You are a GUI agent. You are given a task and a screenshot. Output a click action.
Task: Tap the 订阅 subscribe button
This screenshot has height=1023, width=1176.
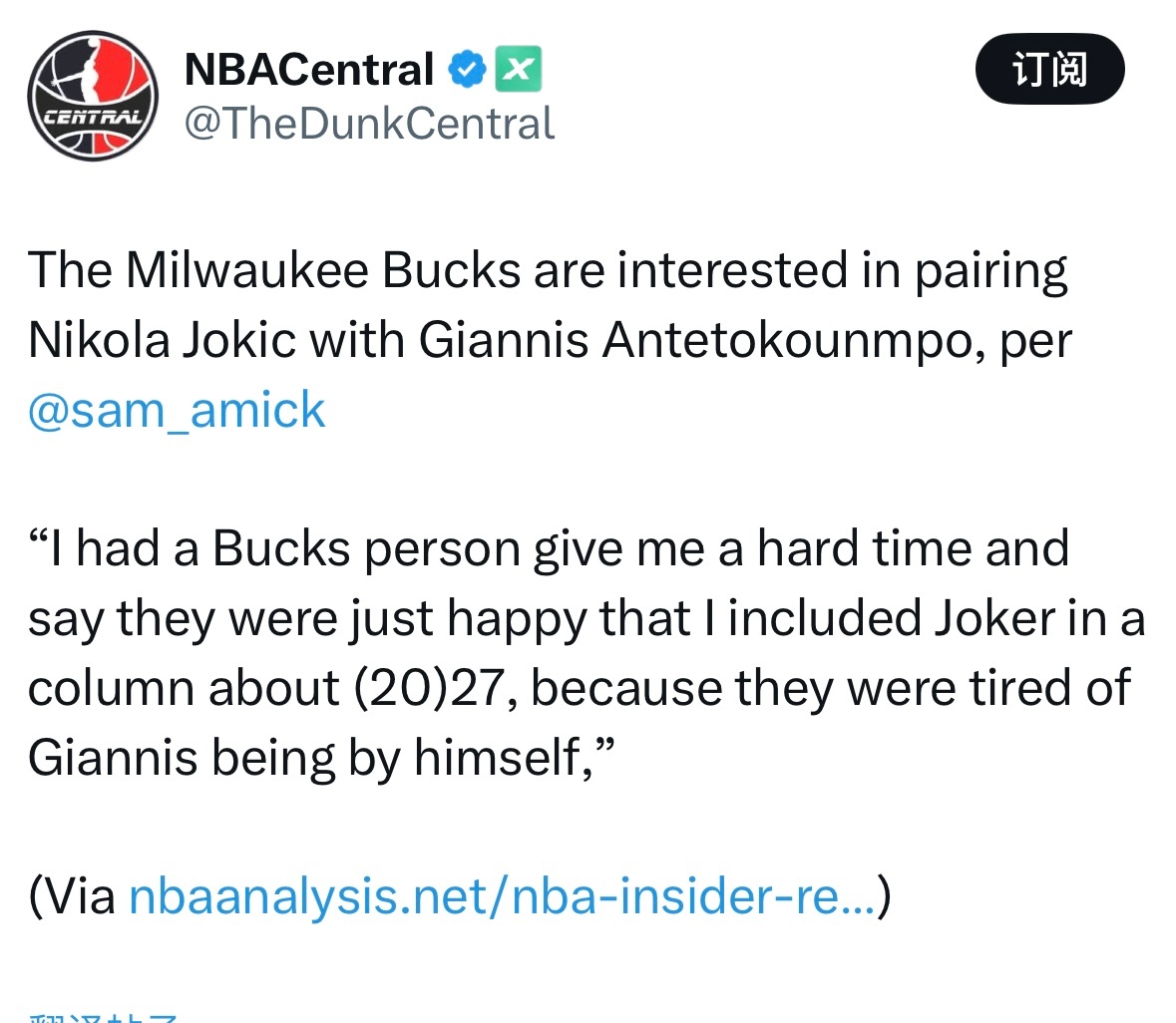[x=1049, y=69]
